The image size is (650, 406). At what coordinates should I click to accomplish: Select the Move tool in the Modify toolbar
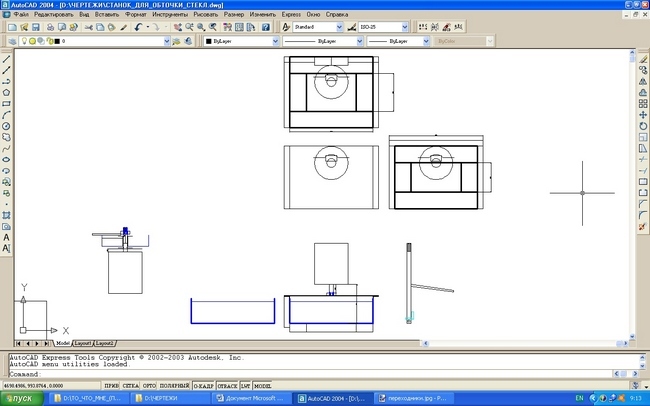click(643, 115)
